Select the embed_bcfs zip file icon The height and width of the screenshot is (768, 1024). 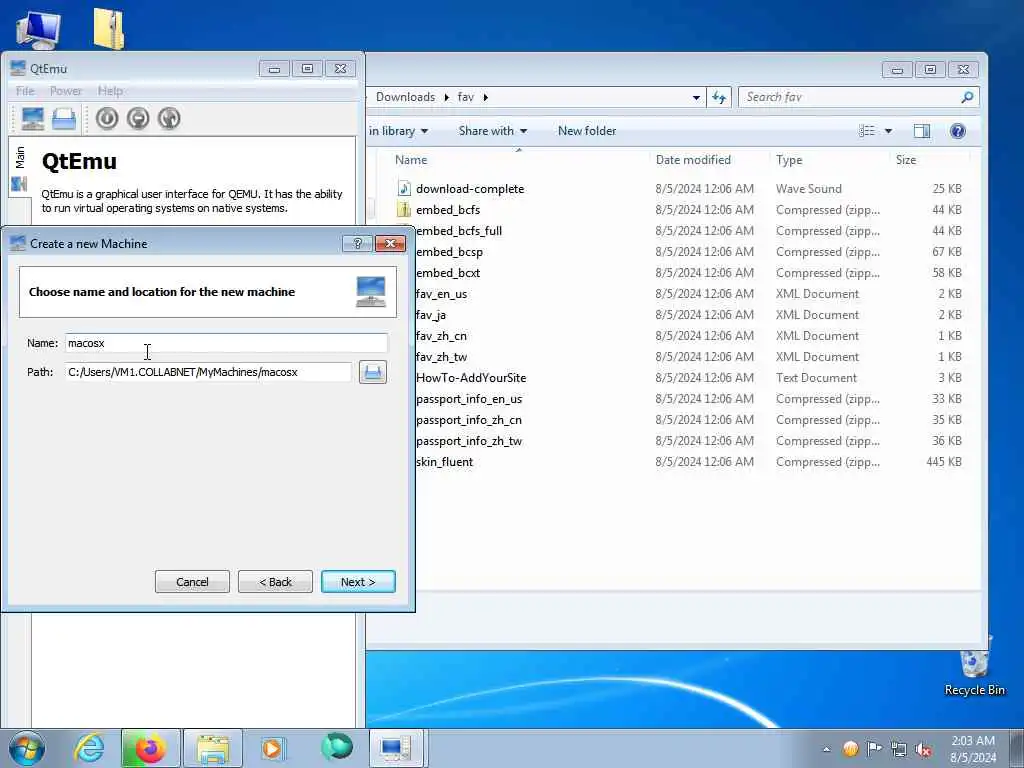[x=404, y=210]
